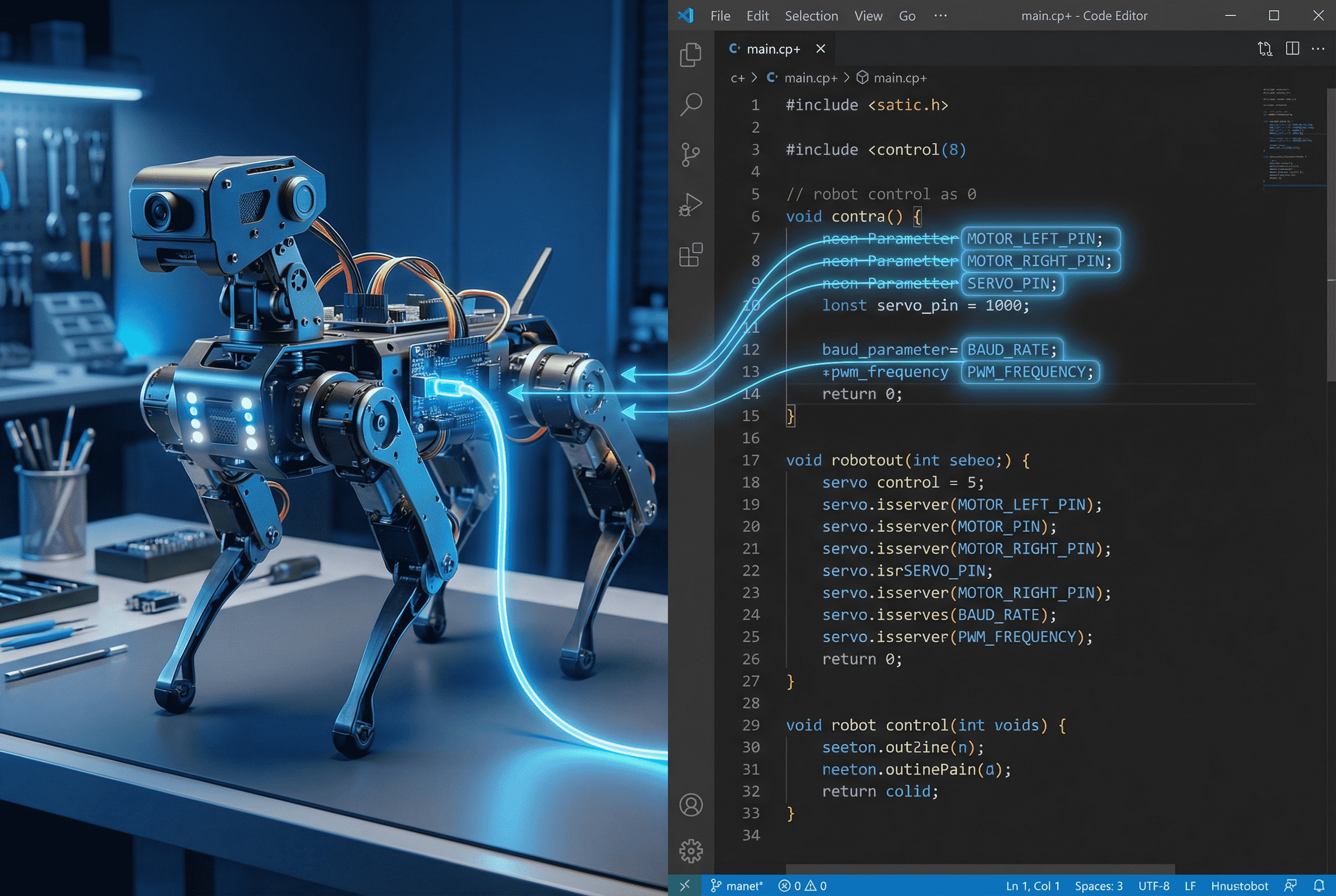Open the Extensions icon
1336x896 pixels.
[691, 255]
